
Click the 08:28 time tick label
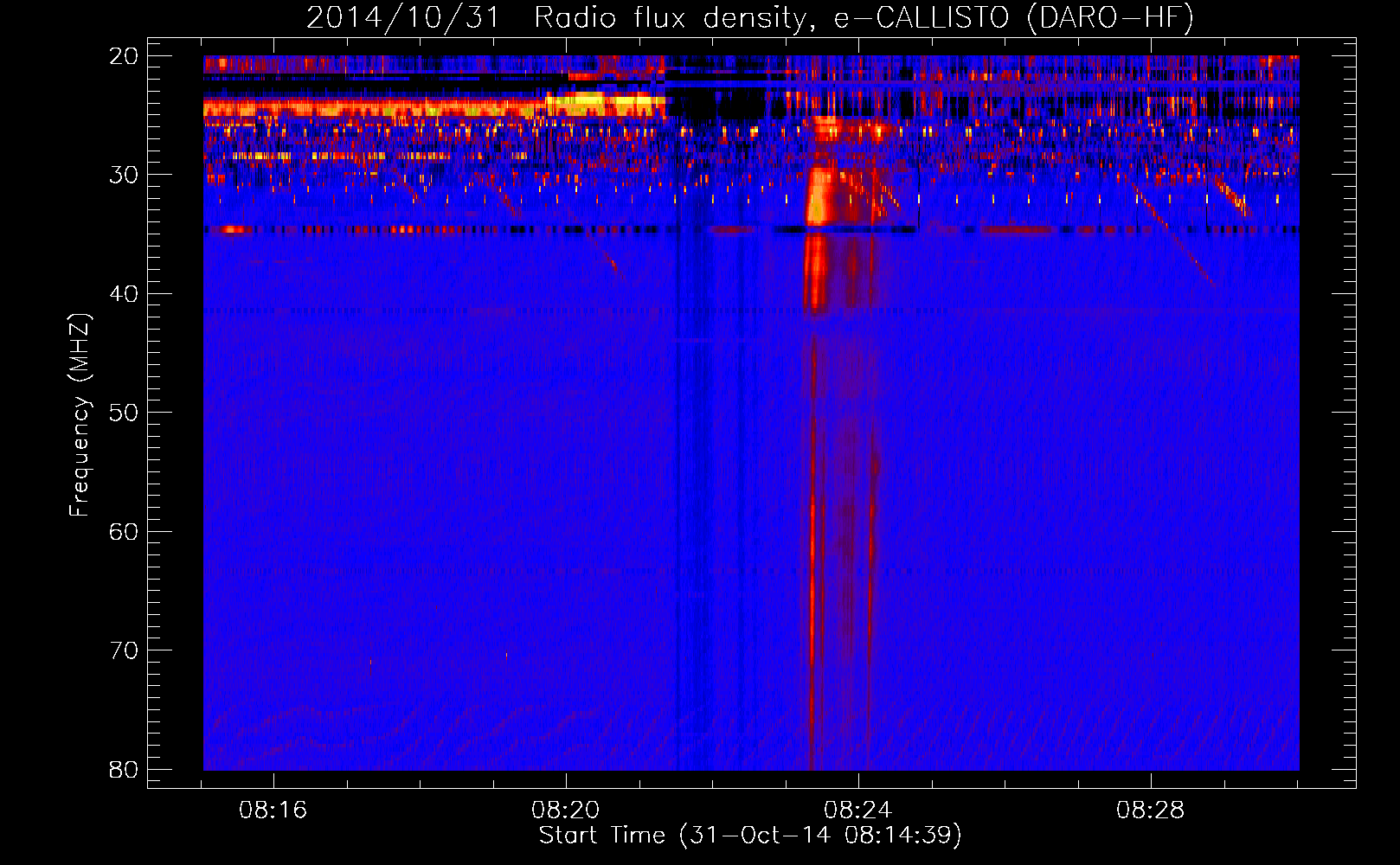1151,811
